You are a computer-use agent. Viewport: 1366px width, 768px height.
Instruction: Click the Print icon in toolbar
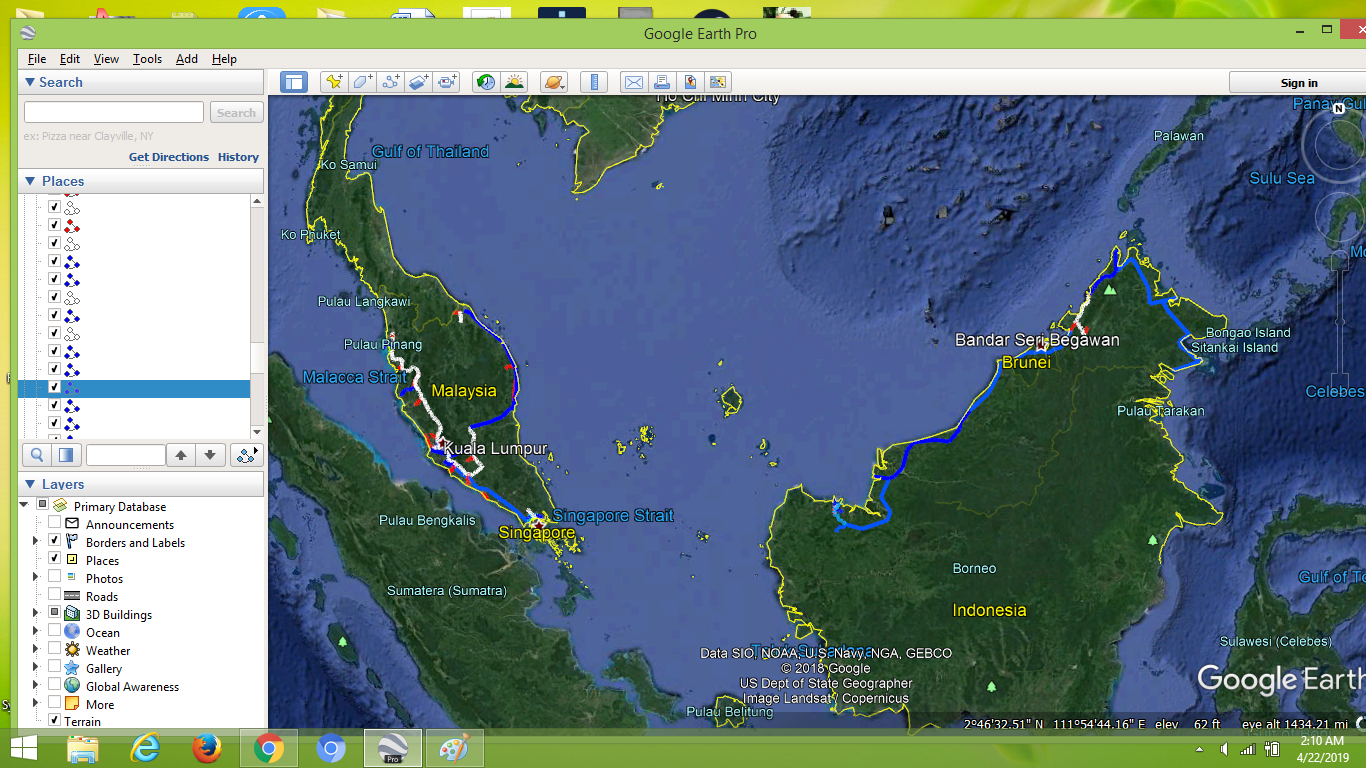pyautogui.click(x=662, y=82)
